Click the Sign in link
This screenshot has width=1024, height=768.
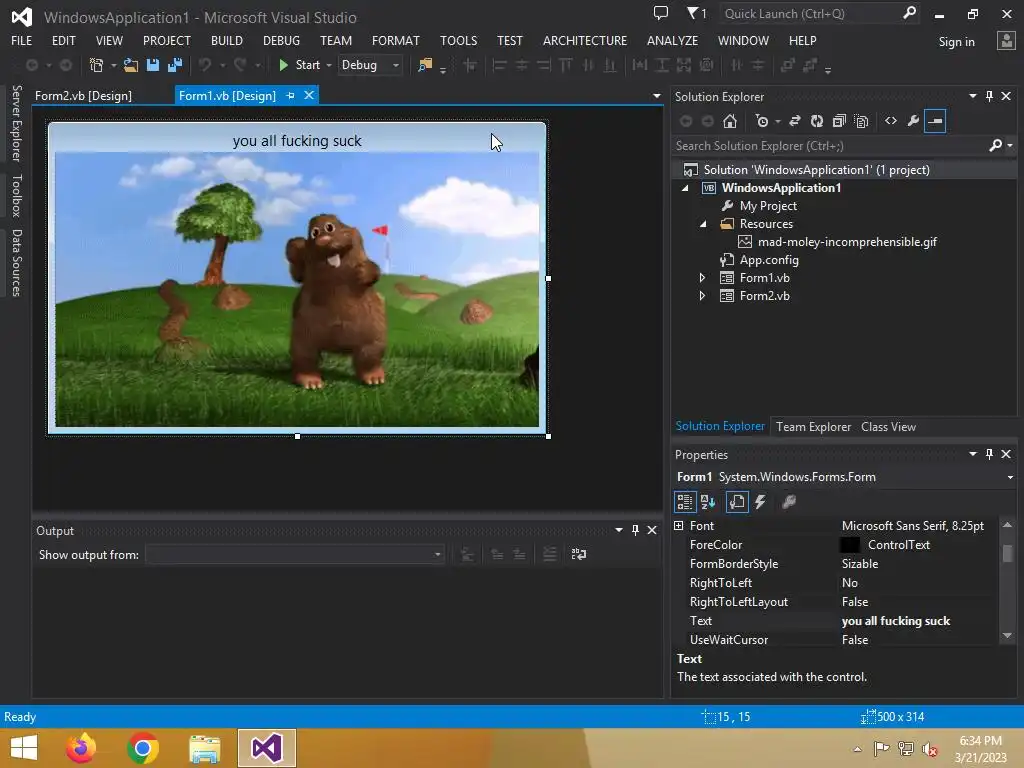click(x=956, y=42)
